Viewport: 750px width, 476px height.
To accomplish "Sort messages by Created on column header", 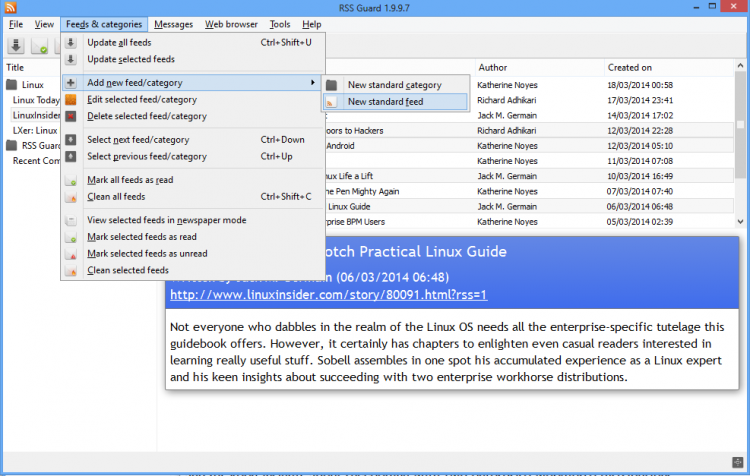I will click(669, 67).
